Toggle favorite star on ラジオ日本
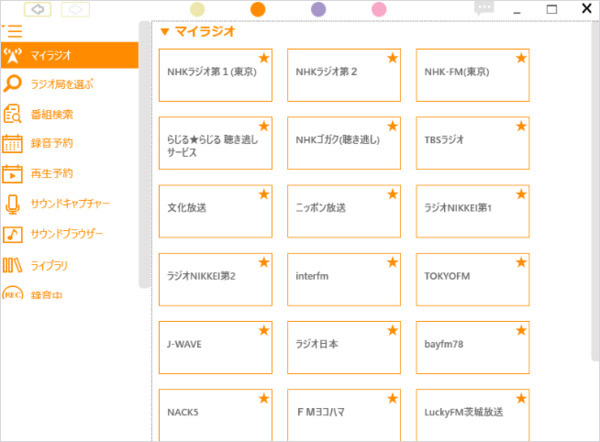Screen dimensions: 600x442 pos(393,331)
